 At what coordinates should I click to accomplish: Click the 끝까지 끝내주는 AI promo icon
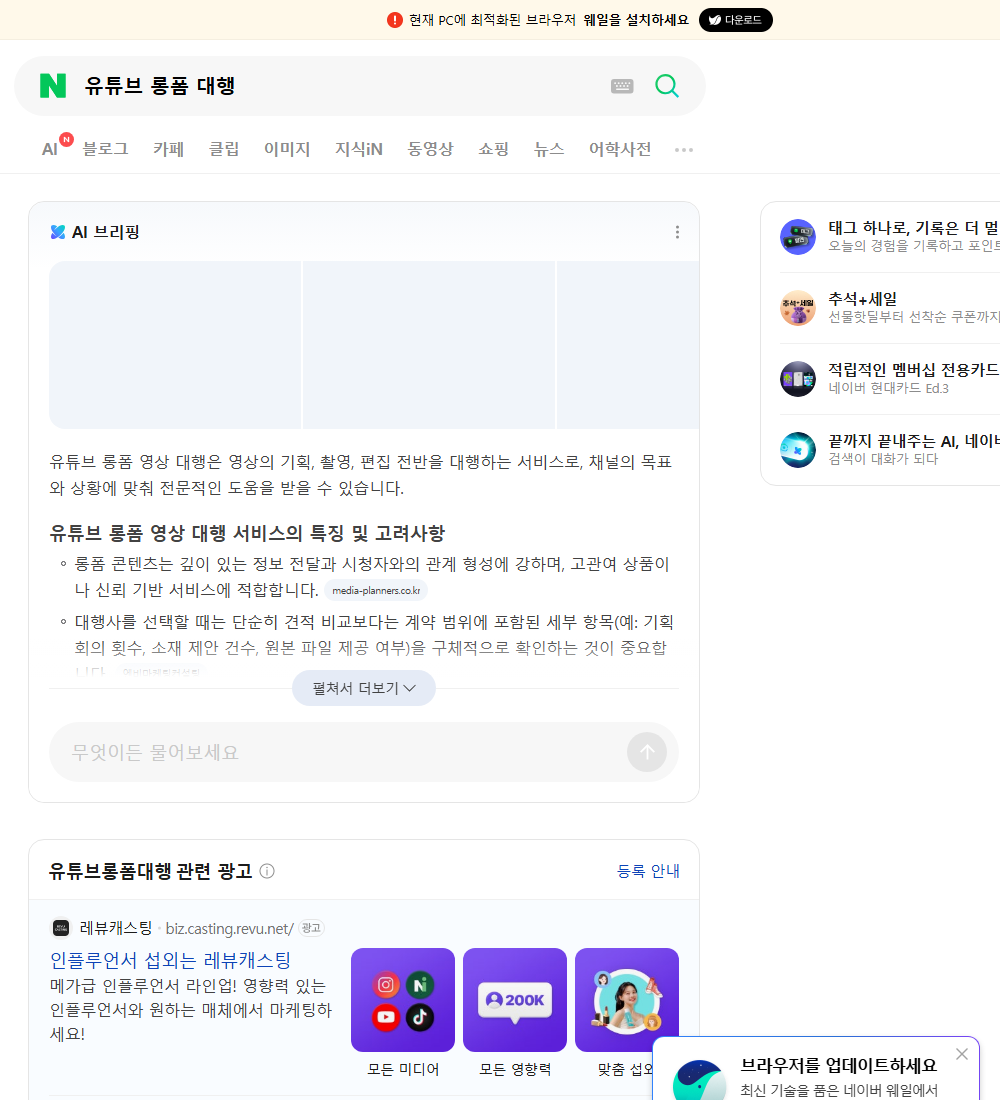pyautogui.click(x=798, y=450)
